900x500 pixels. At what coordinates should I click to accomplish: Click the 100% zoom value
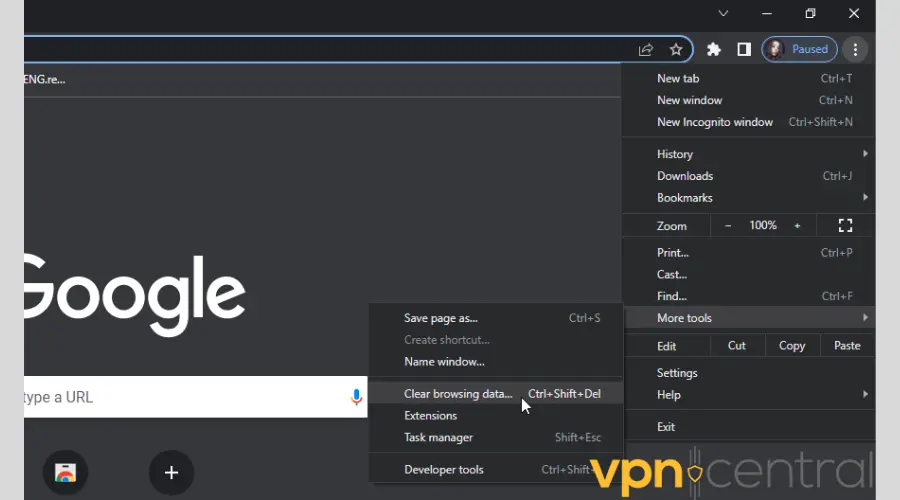click(x=763, y=226)
